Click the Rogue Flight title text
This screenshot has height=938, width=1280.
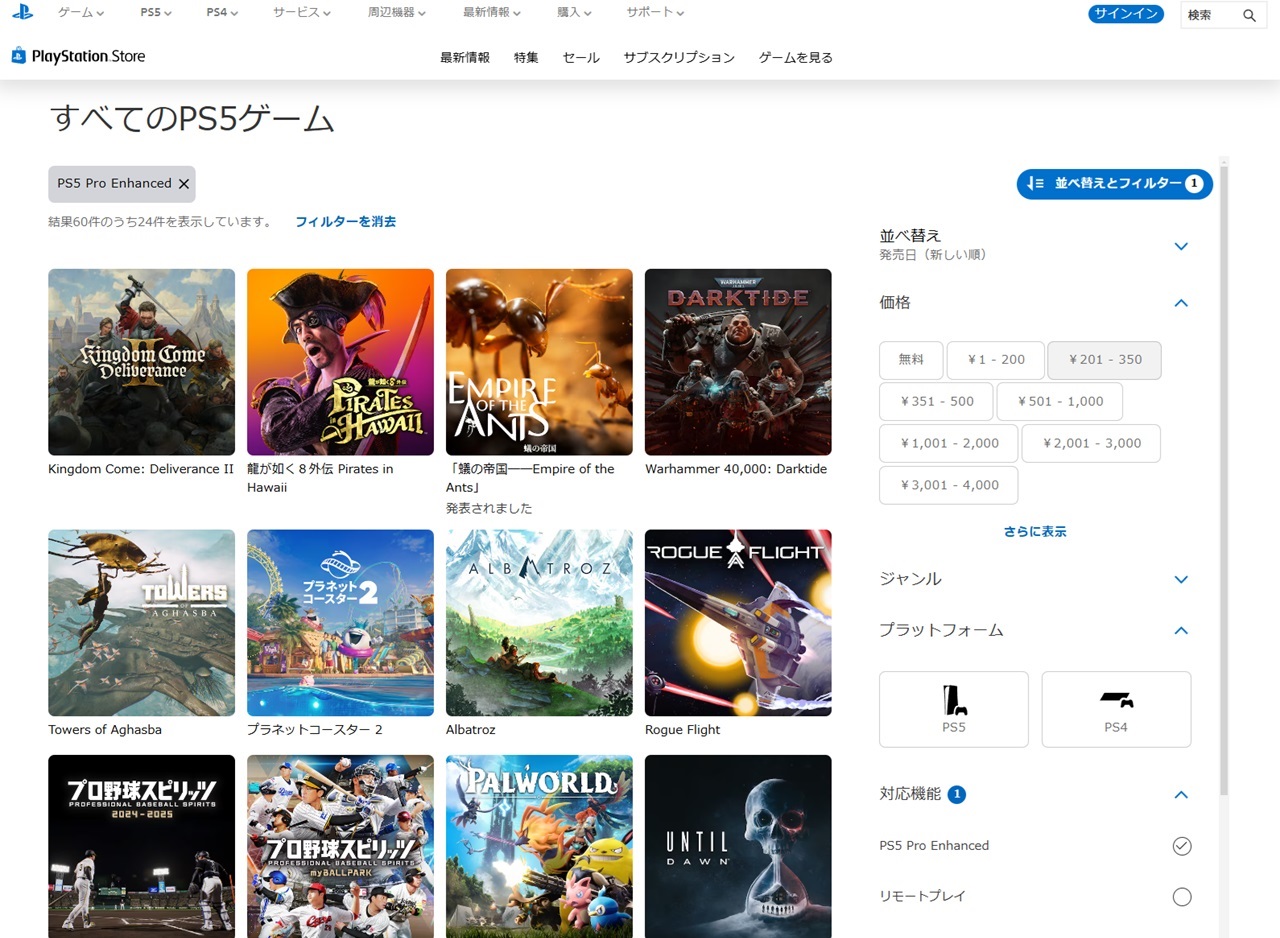click(683, 730)
